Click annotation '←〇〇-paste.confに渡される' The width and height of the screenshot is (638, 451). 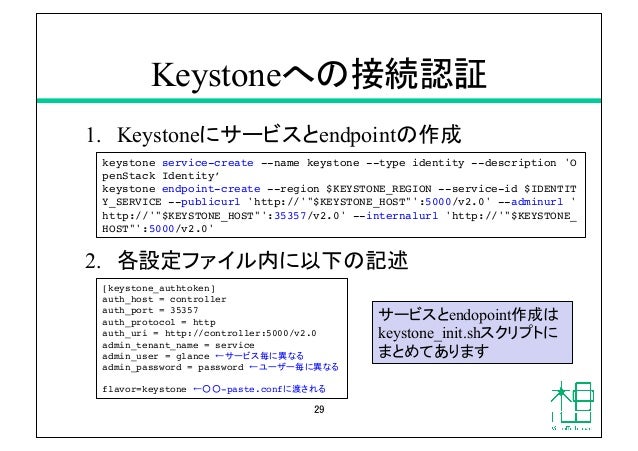pos(259,389)
